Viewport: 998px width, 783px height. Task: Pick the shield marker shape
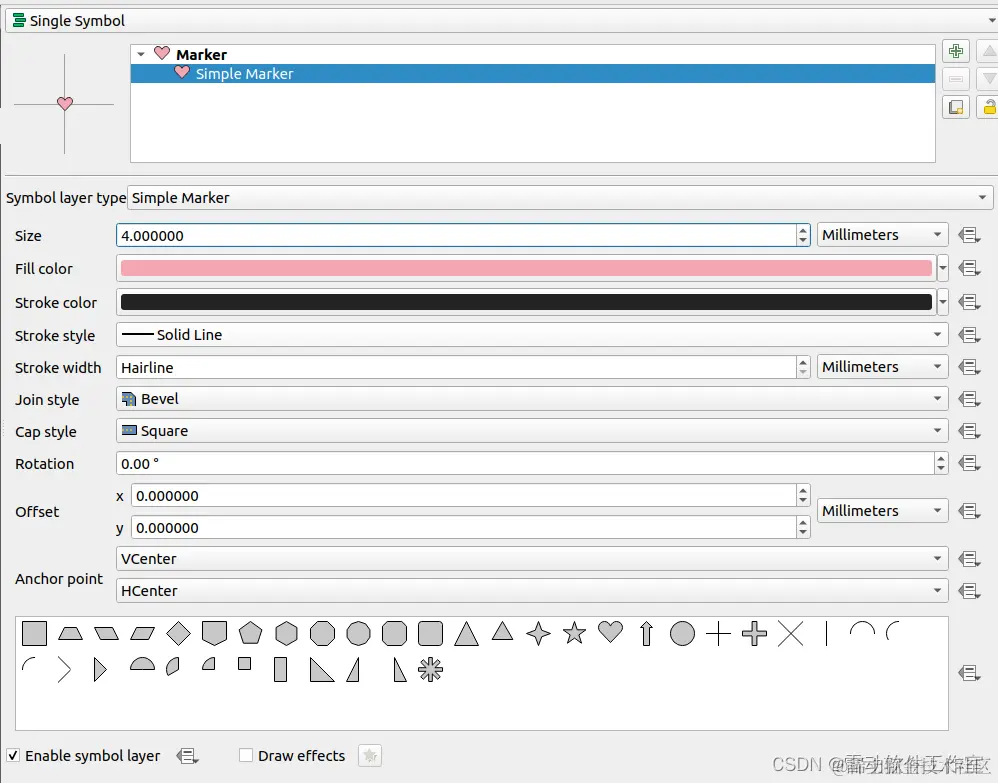click(214, 633)
